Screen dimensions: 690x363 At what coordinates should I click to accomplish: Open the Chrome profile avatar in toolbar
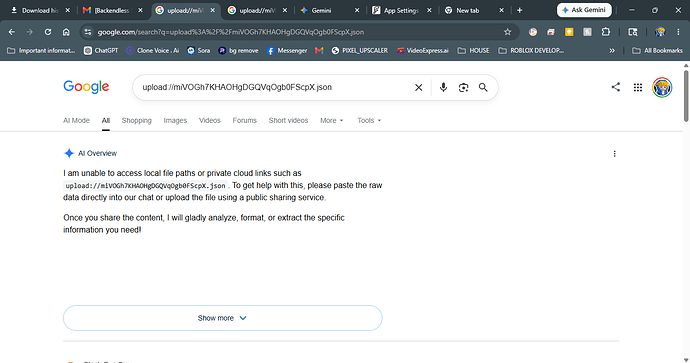(x=660, y=32)
